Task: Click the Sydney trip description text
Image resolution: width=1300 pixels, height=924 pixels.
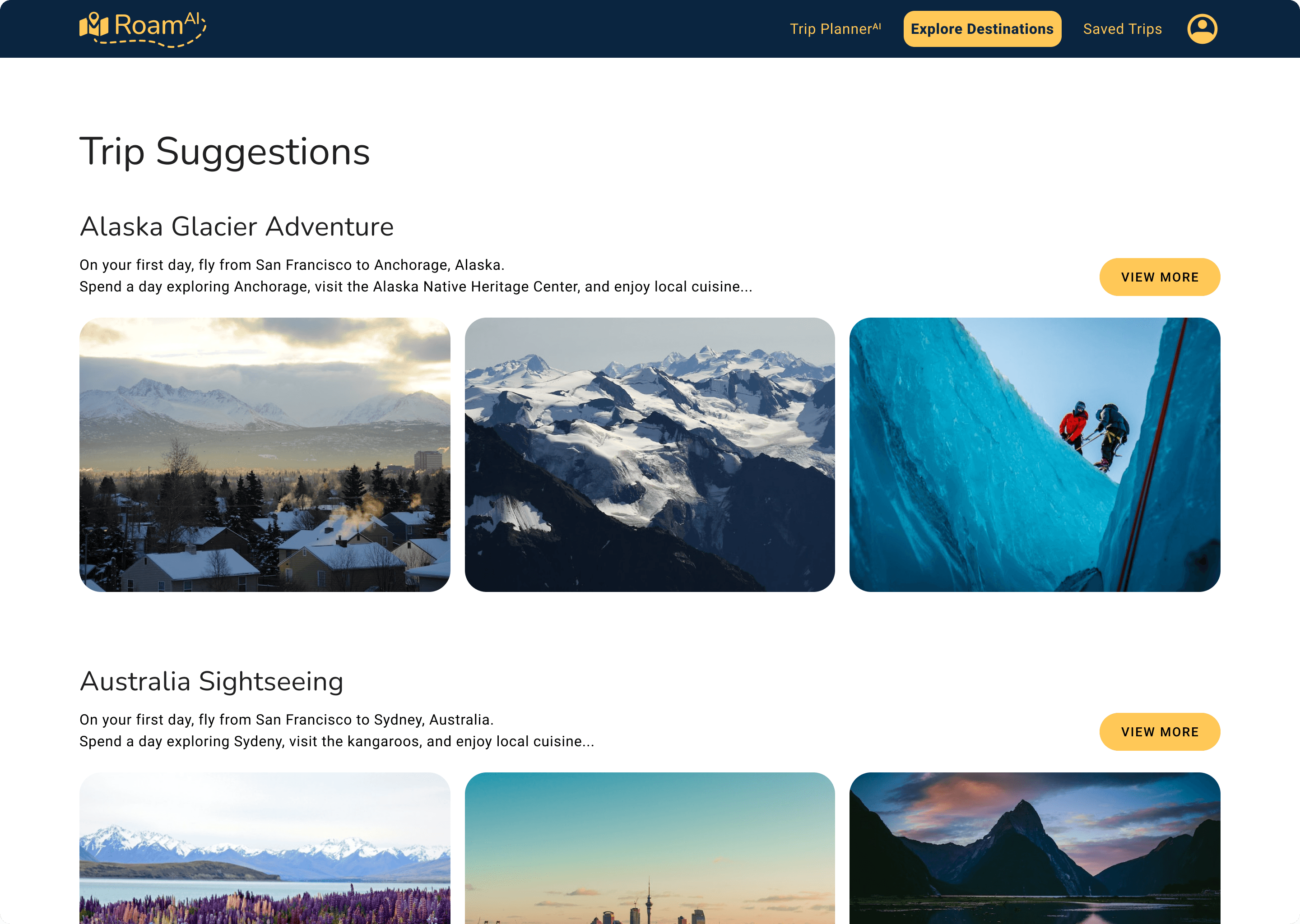Action: click(x=337, y=730)
